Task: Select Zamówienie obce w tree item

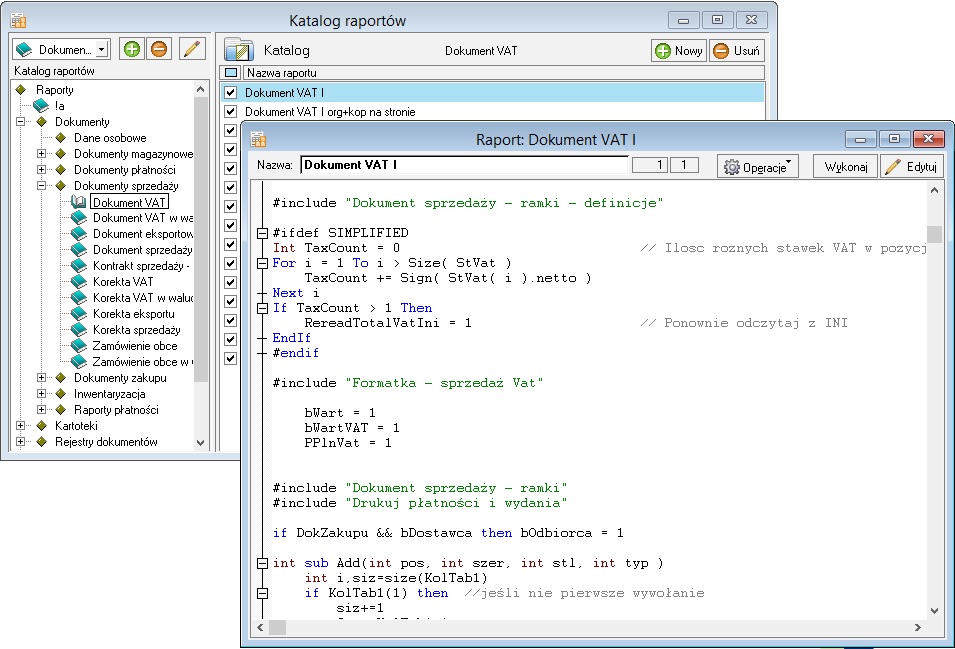Action: [x=141, y=362]
